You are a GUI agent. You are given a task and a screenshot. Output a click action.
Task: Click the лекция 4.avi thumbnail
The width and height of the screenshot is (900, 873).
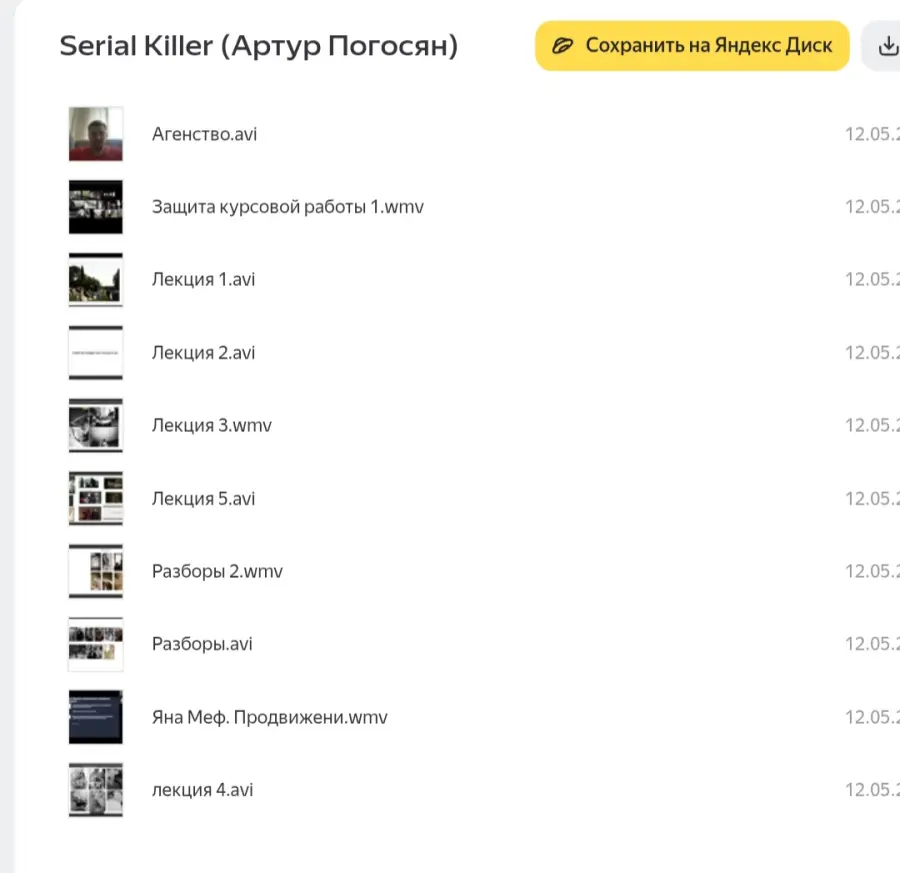click(96, 790)
